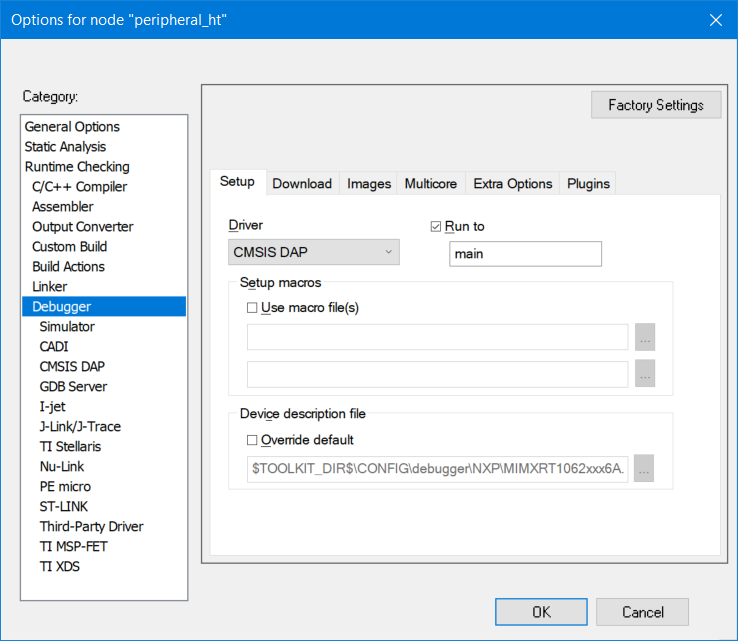
Task: Cancel the options dialog
Action: pos(642,612)
